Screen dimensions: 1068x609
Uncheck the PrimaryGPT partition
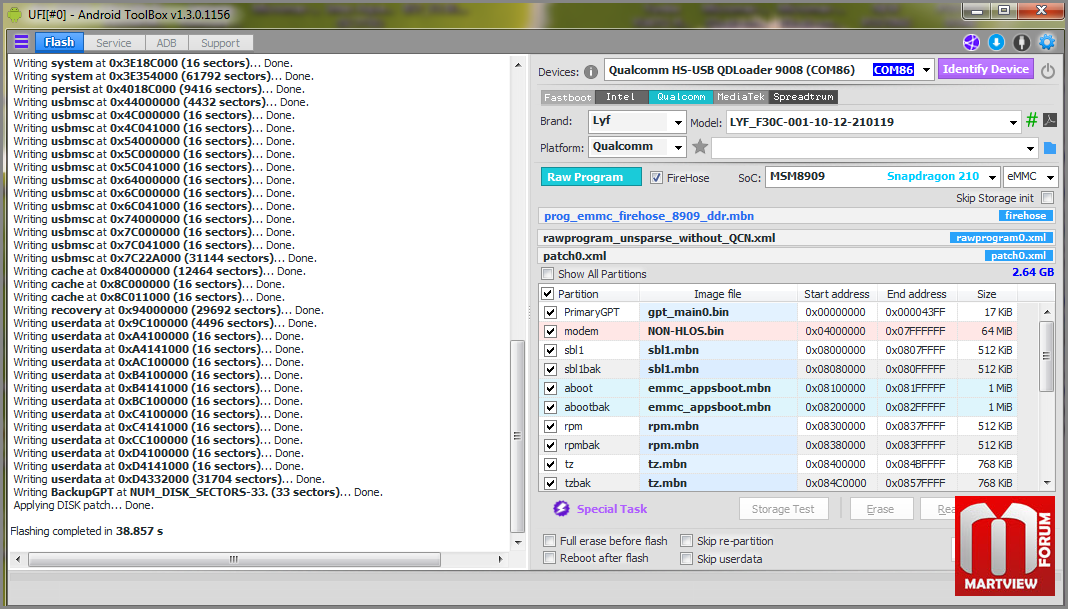(x=550, y=313)
